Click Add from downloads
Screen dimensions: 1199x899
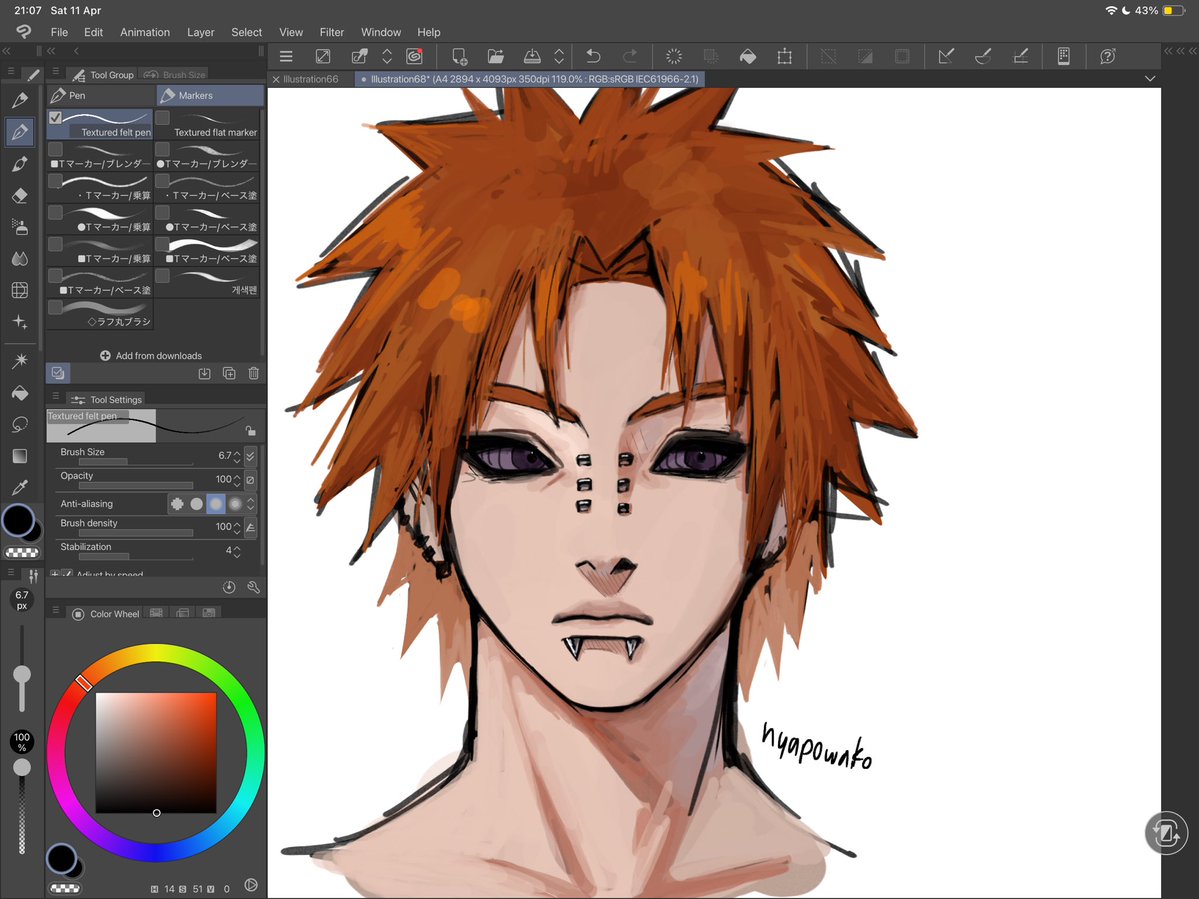click(x=151, y=355)
